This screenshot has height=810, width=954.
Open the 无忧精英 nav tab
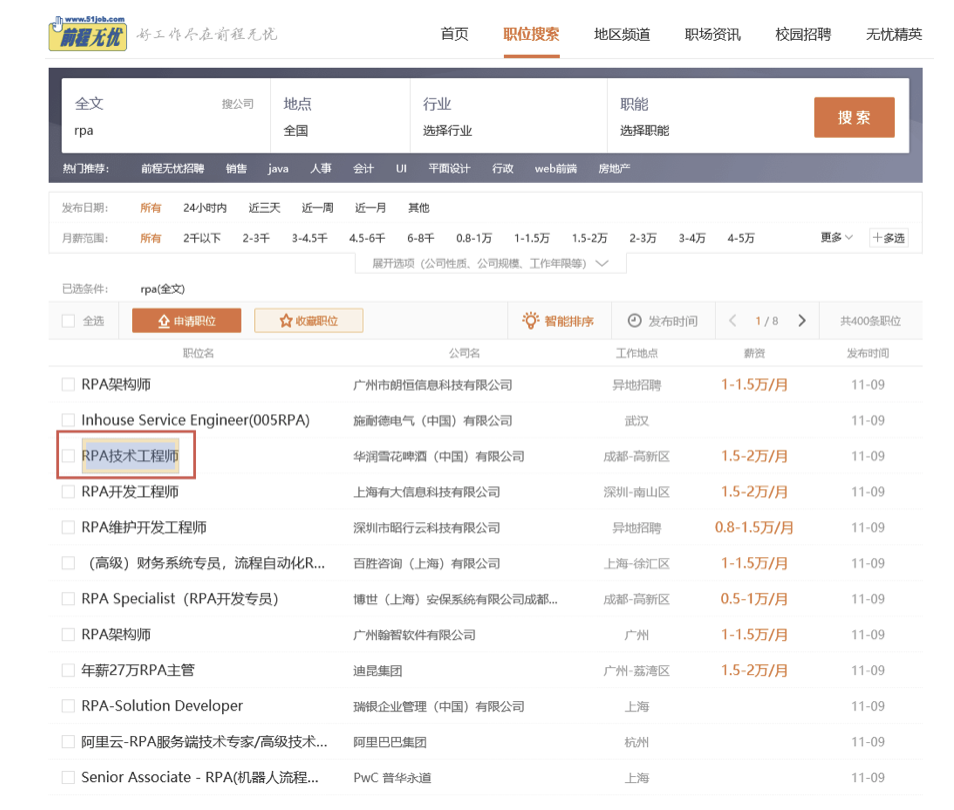[x=894, y=34]
